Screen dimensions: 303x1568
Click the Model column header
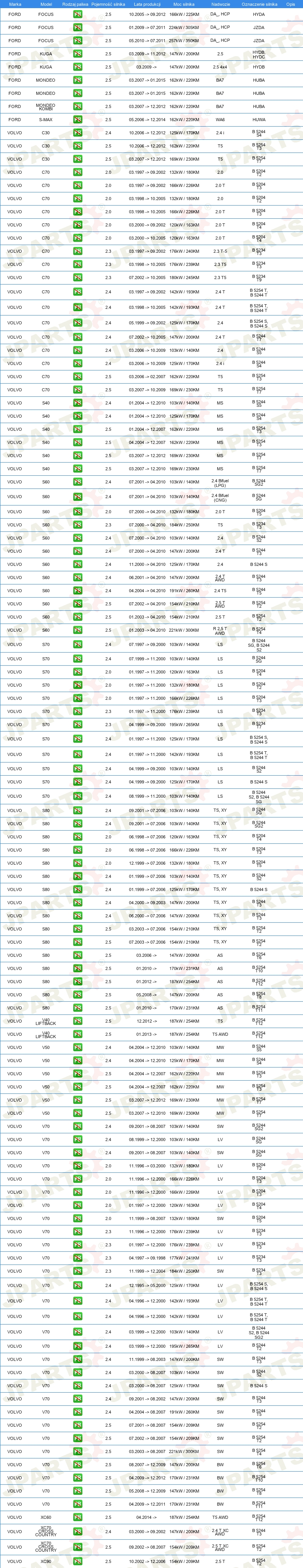[x=46, y=3]
